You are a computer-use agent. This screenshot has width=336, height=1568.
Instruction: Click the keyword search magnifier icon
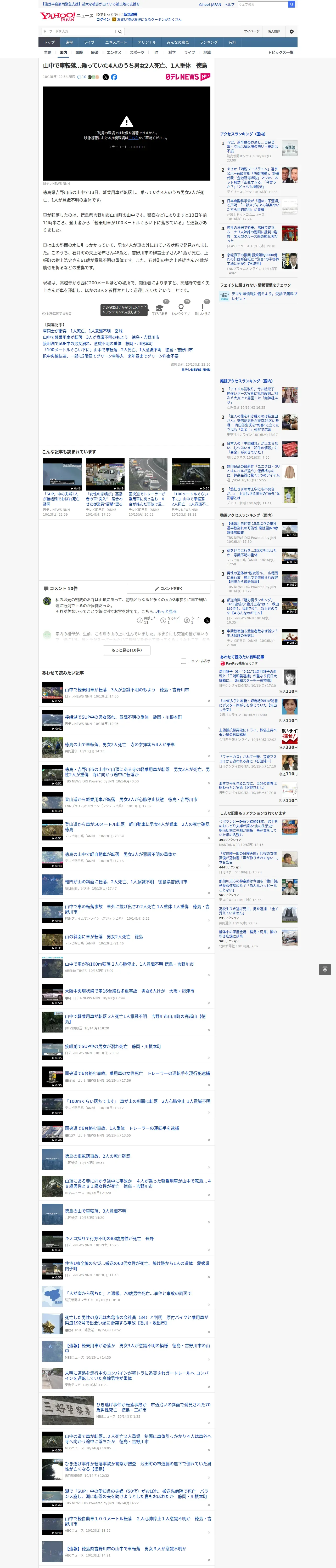point(120,32)
